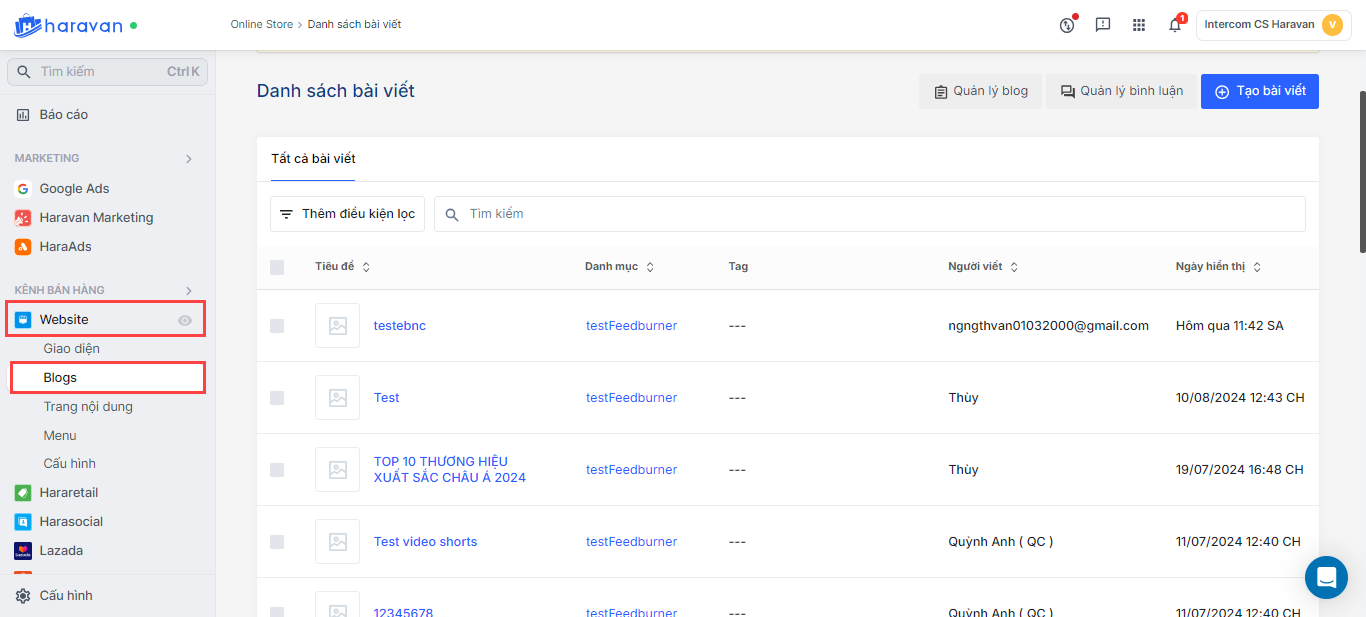This screenshot has width=1366, height=617.
Task: Open the apps grid icon
Action: pyautogui.click(x=1139, y=25)
